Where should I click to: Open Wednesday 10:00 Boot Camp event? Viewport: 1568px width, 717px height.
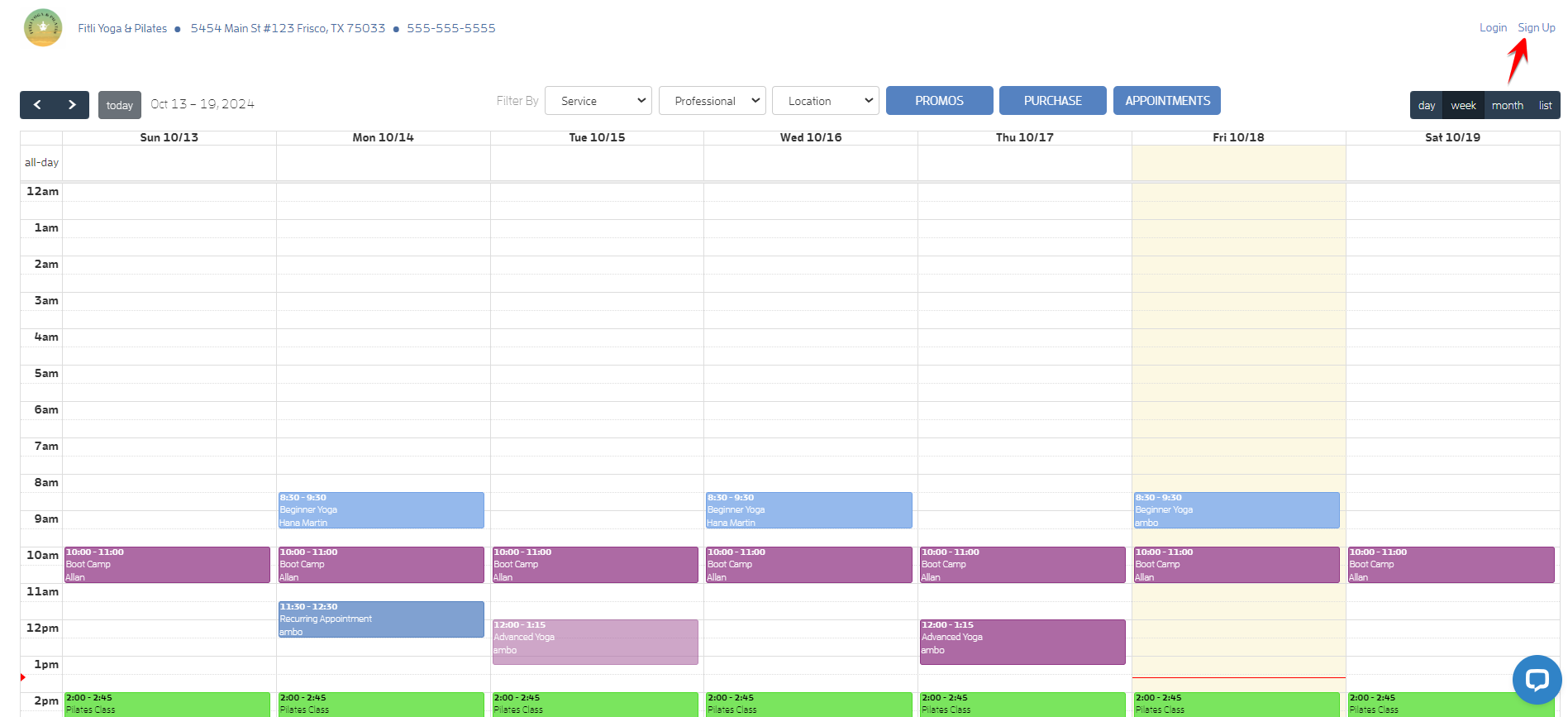[x=808, y=565]
